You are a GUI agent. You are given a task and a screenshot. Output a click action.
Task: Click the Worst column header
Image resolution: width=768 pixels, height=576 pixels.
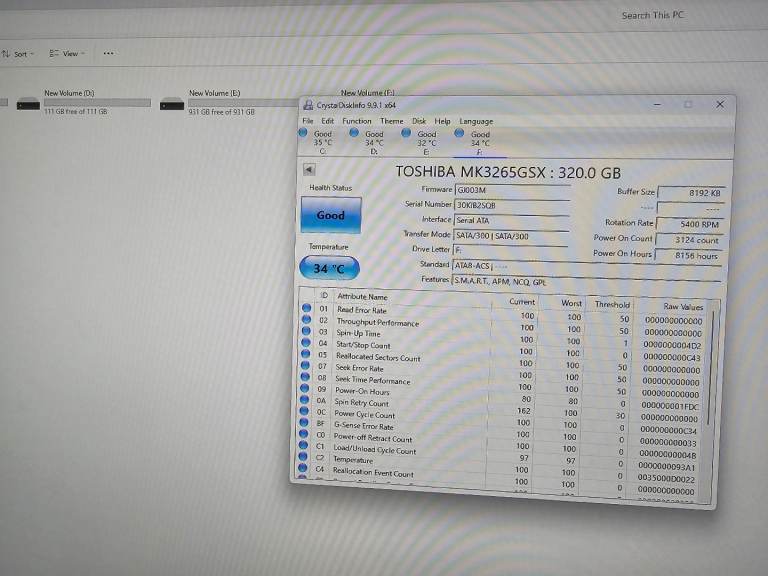pos(571,304)
